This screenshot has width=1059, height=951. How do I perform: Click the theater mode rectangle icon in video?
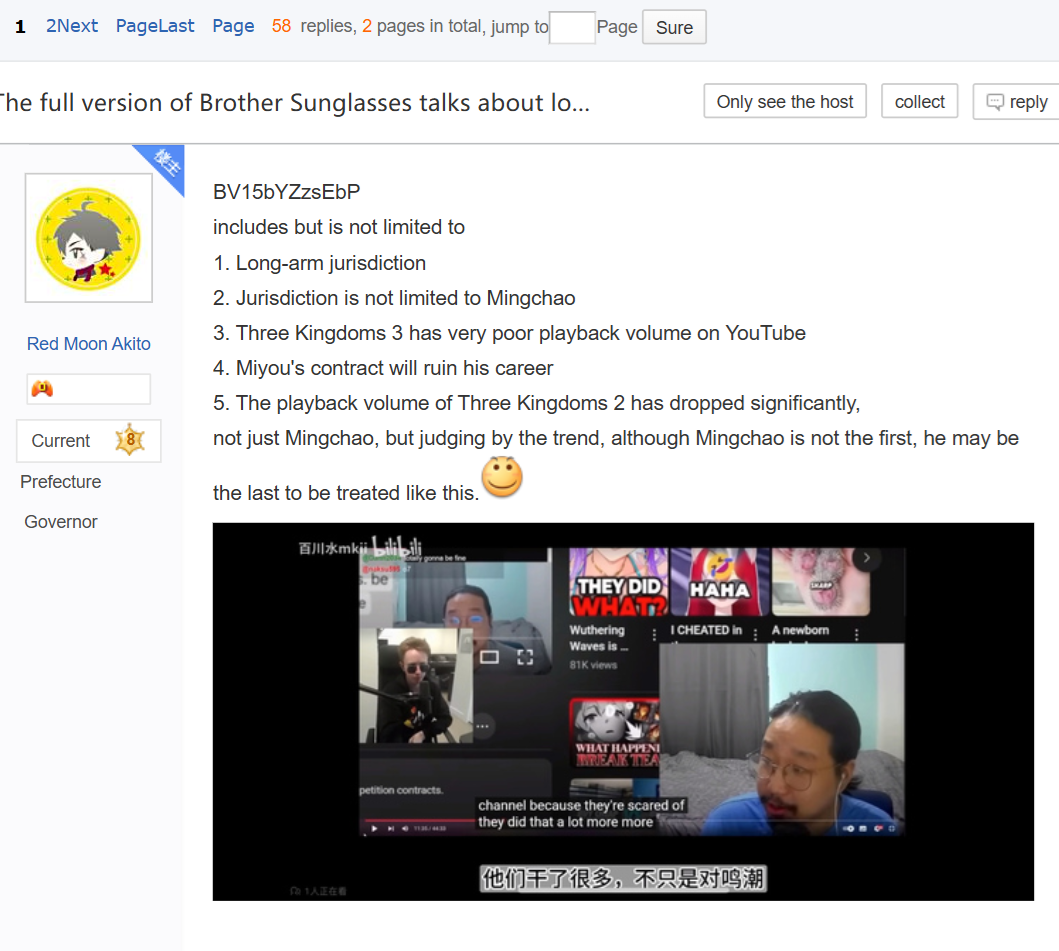pyautogui.click(x=489, y=657)
